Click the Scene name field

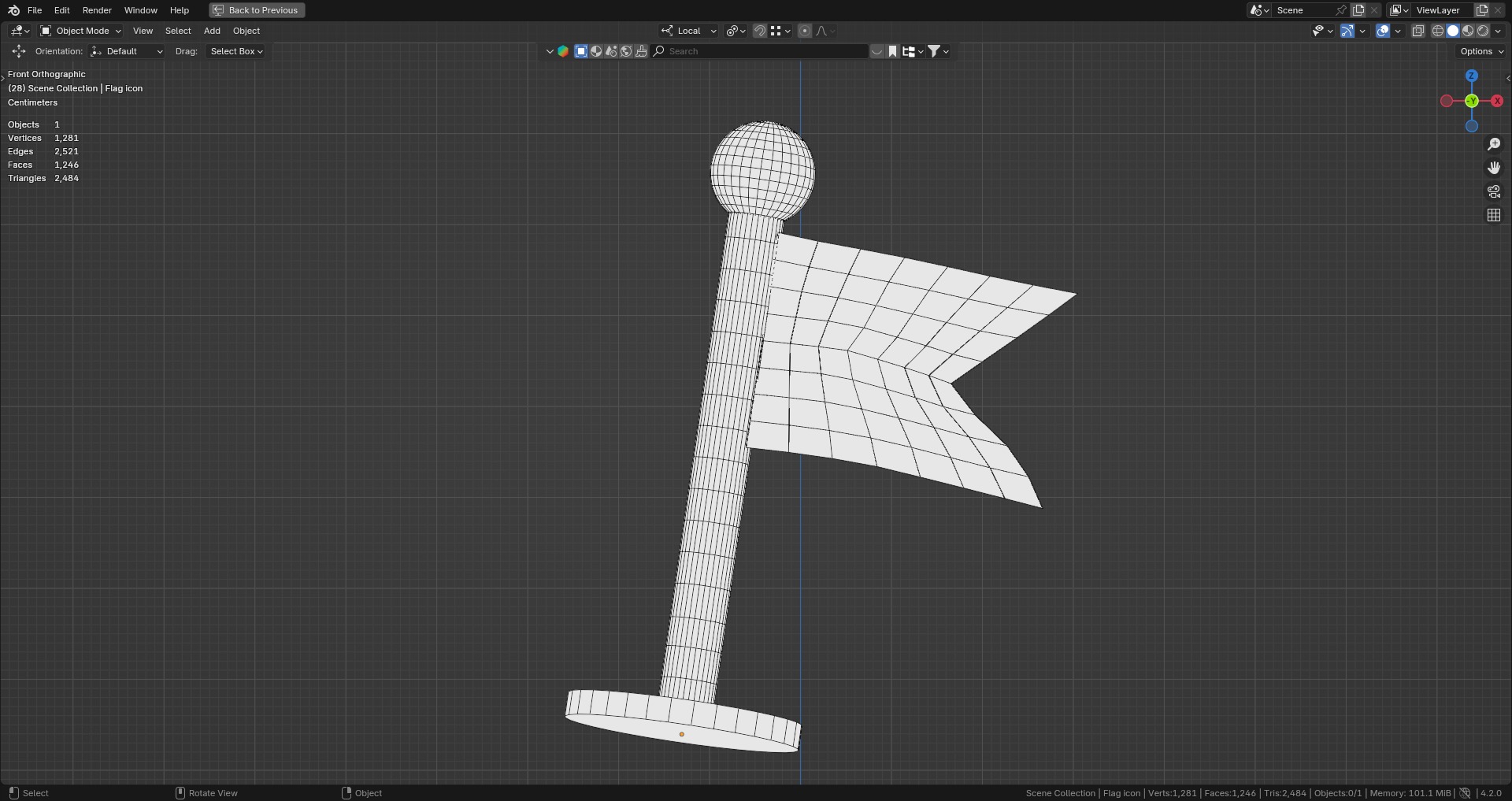pos(1304,10)
